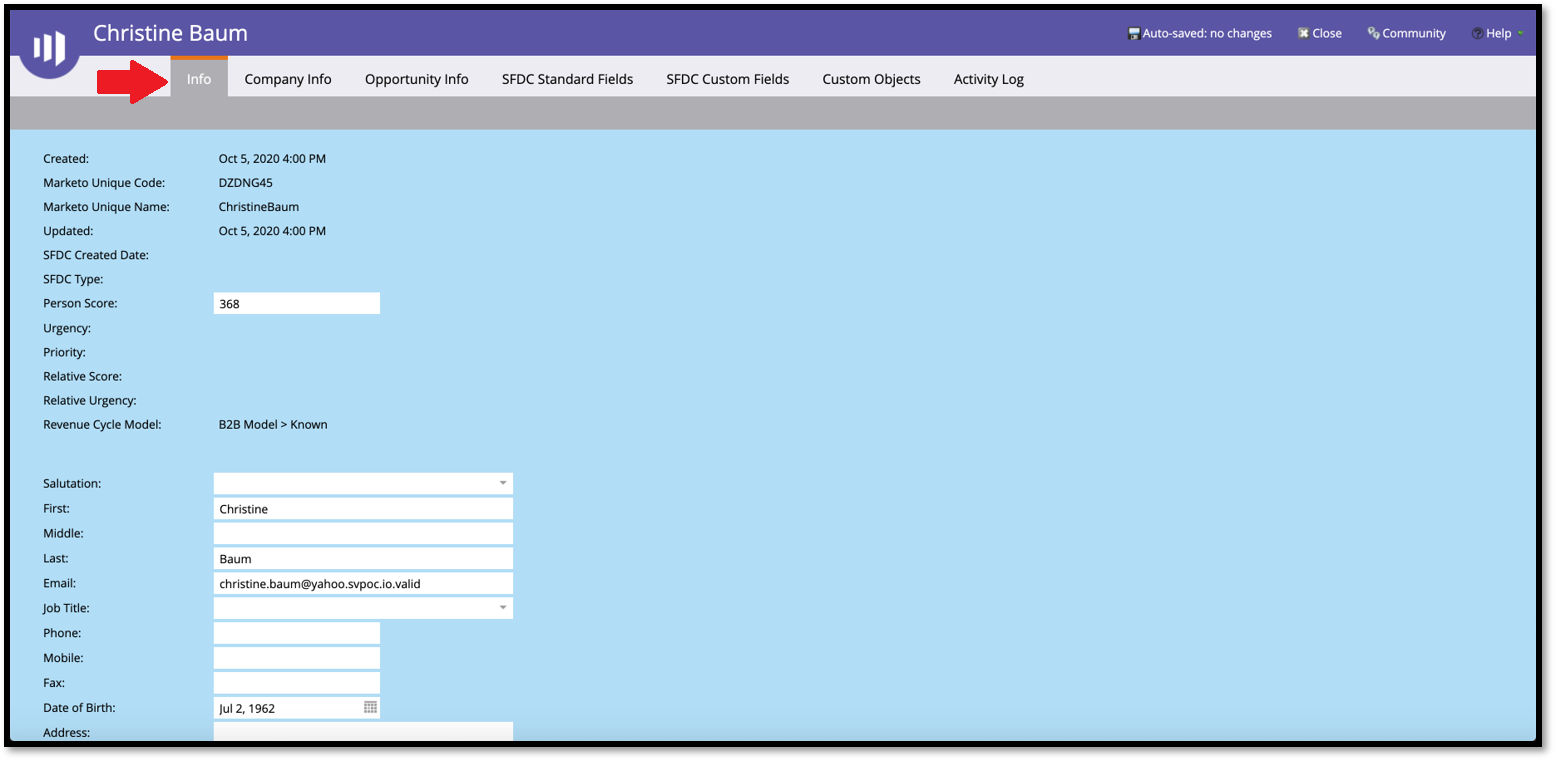This screenshot has width=1555, height=760.
Task: Click the Email input field
Action: [363, 583]
